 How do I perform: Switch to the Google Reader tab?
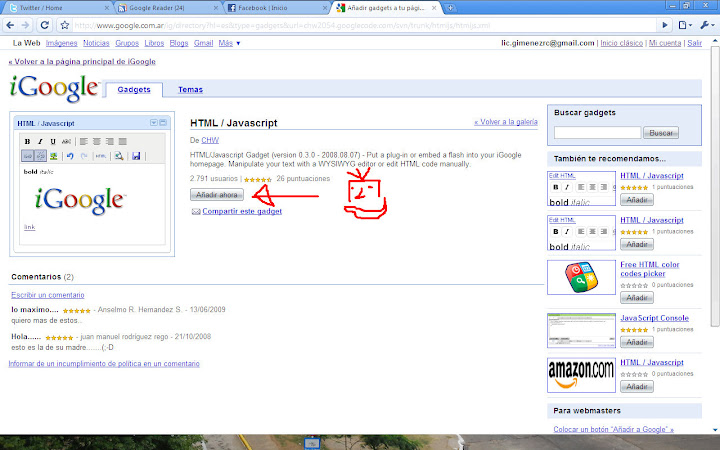(168, 8)
